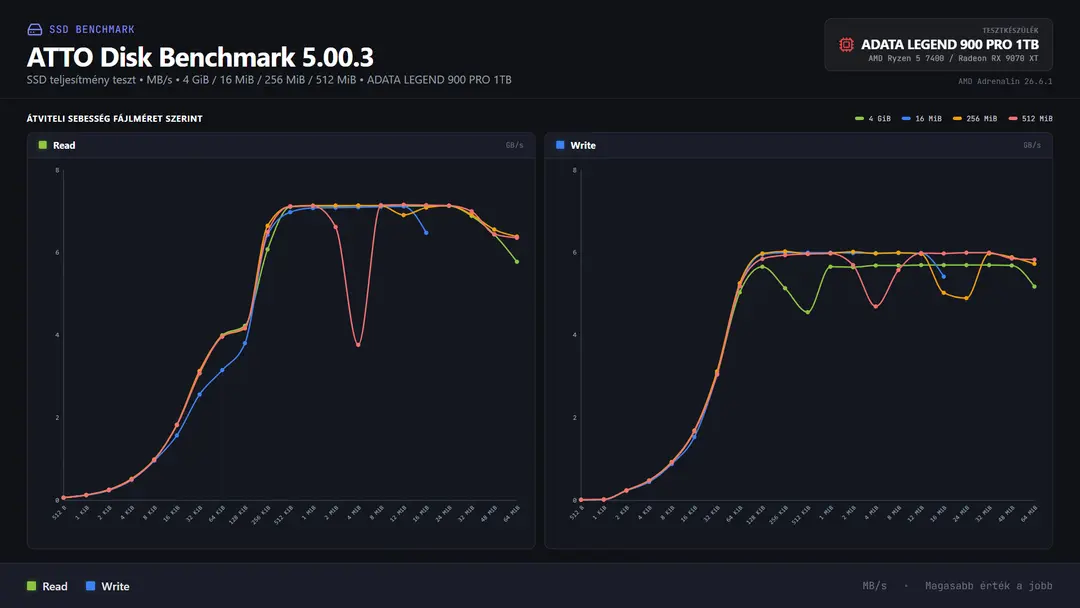Click the "AMD Ryzen 5 7400 / Radeon RX 9070 XT" line
This screenshot has height=608, width=1080.
pos(953,59)
